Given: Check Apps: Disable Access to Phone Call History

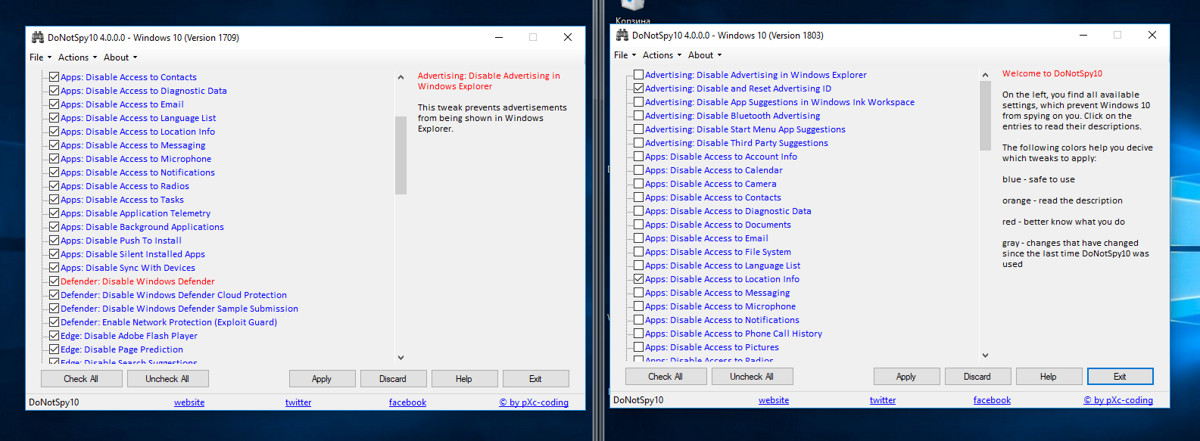Looking at the screenshot, I should tap(638, 334).
